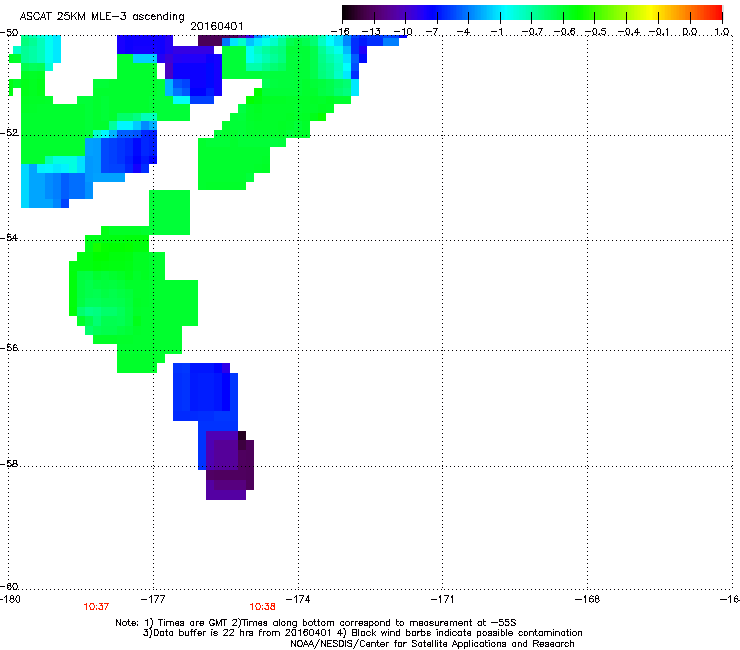Click the dark purple data patch near -58
Image resolution: width=740 pixels, height=650 pixels.
[x=230, y=465]
